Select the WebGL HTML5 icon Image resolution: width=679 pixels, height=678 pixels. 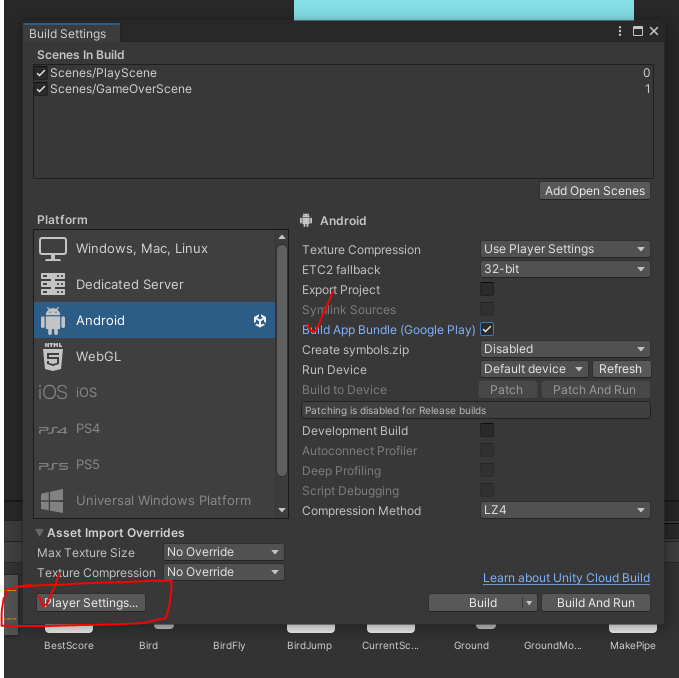(x=53, y=356)
